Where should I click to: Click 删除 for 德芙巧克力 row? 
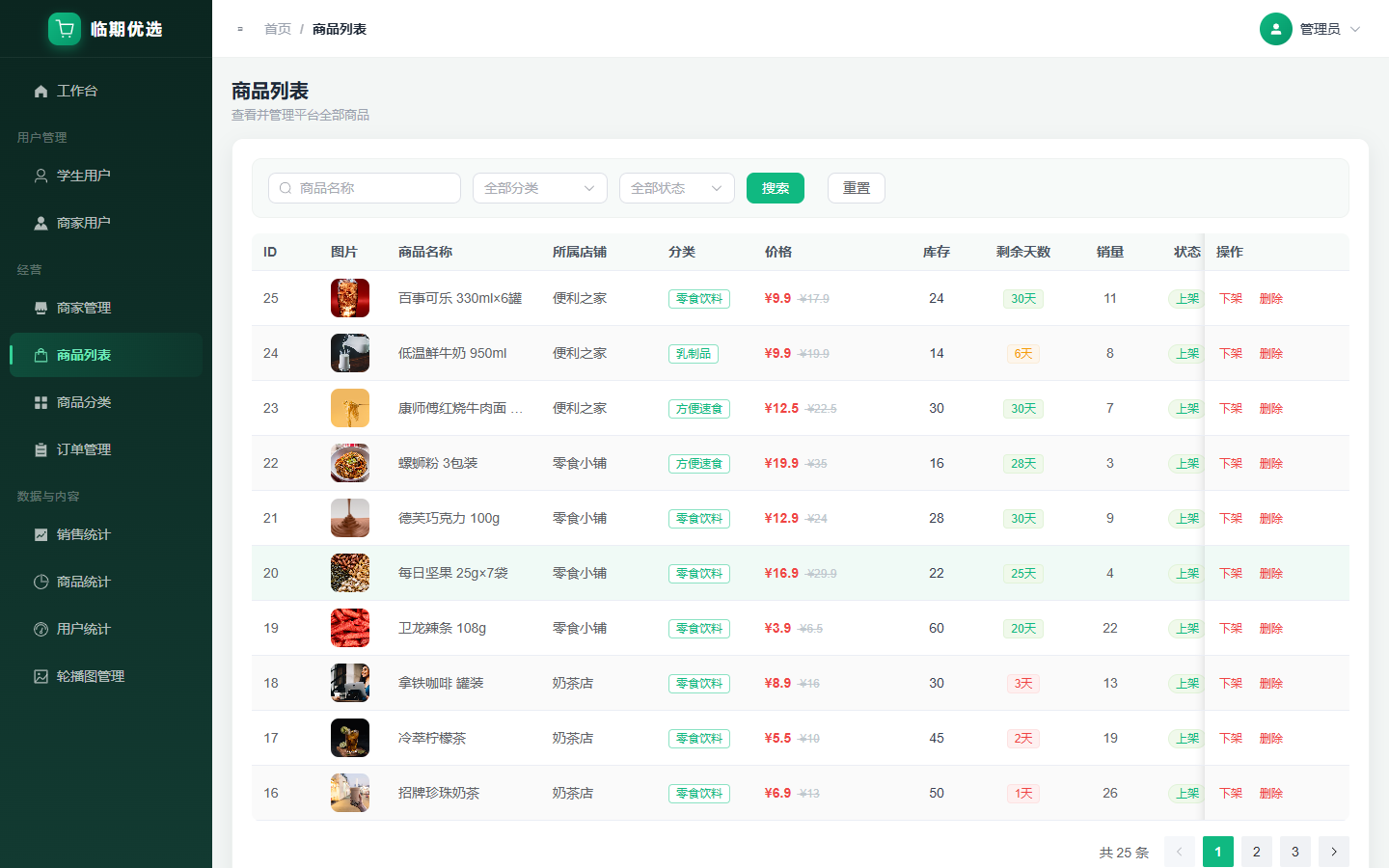[x=1271, y=518]
